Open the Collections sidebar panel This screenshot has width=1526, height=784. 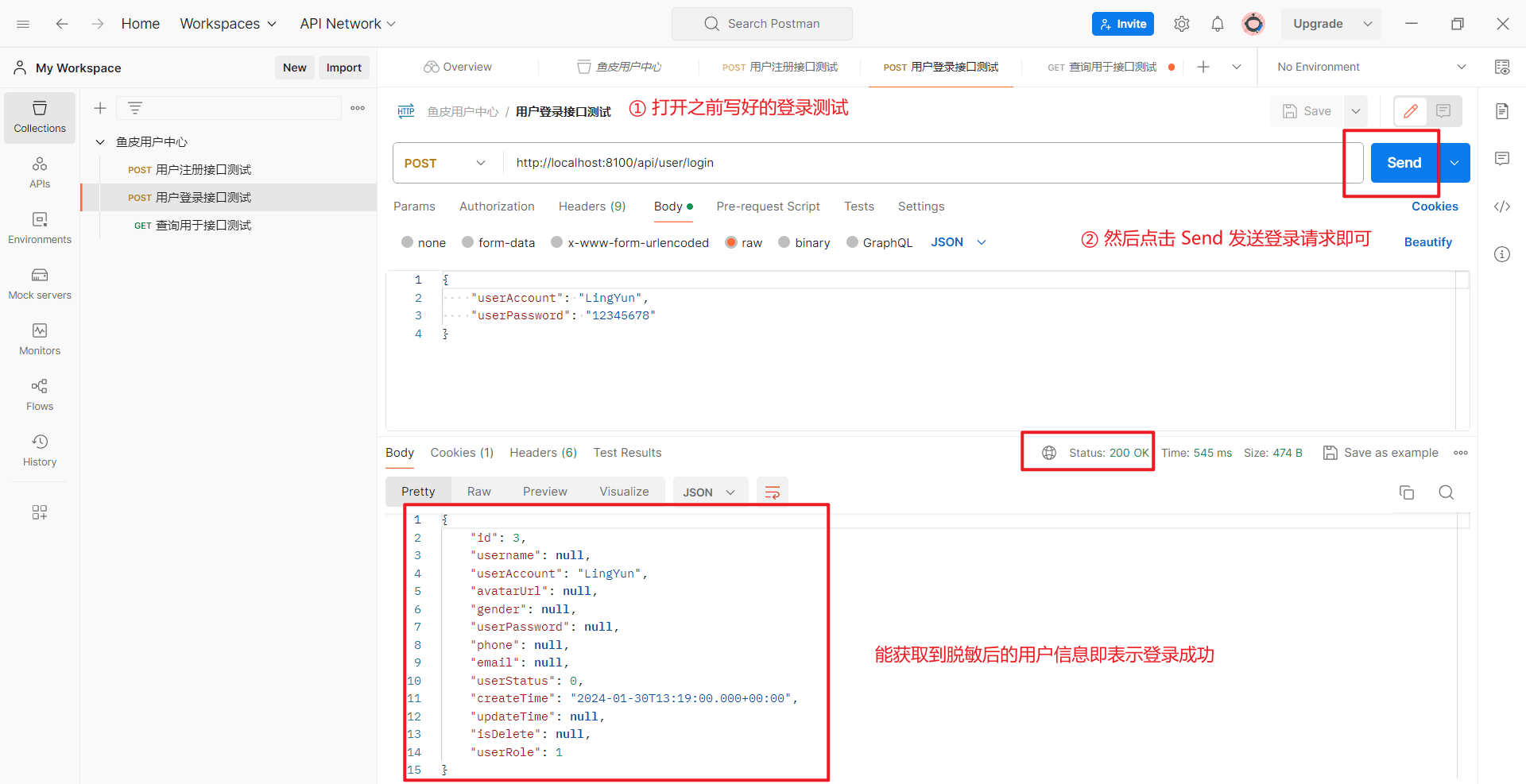[x=40, y=117]
